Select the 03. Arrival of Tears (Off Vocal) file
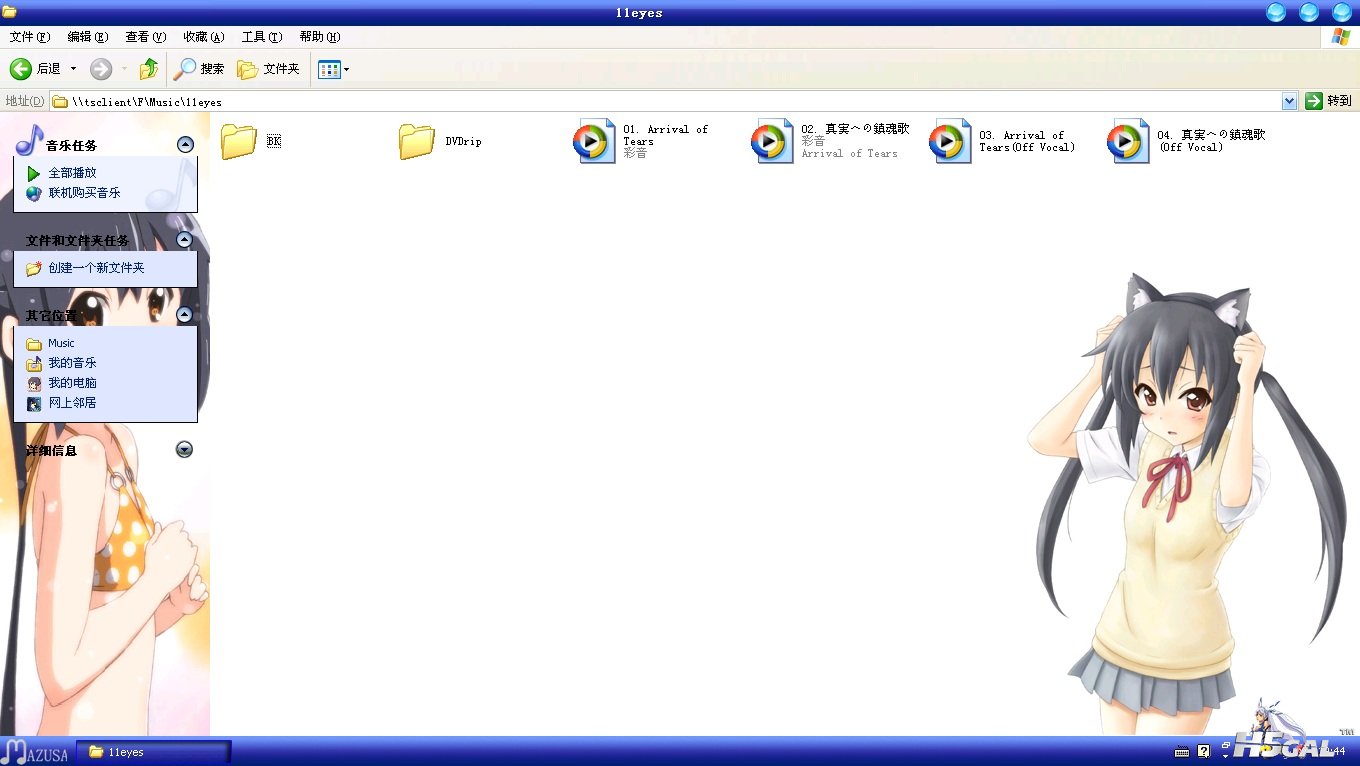The image size is (1360, 766). (950, 141)
